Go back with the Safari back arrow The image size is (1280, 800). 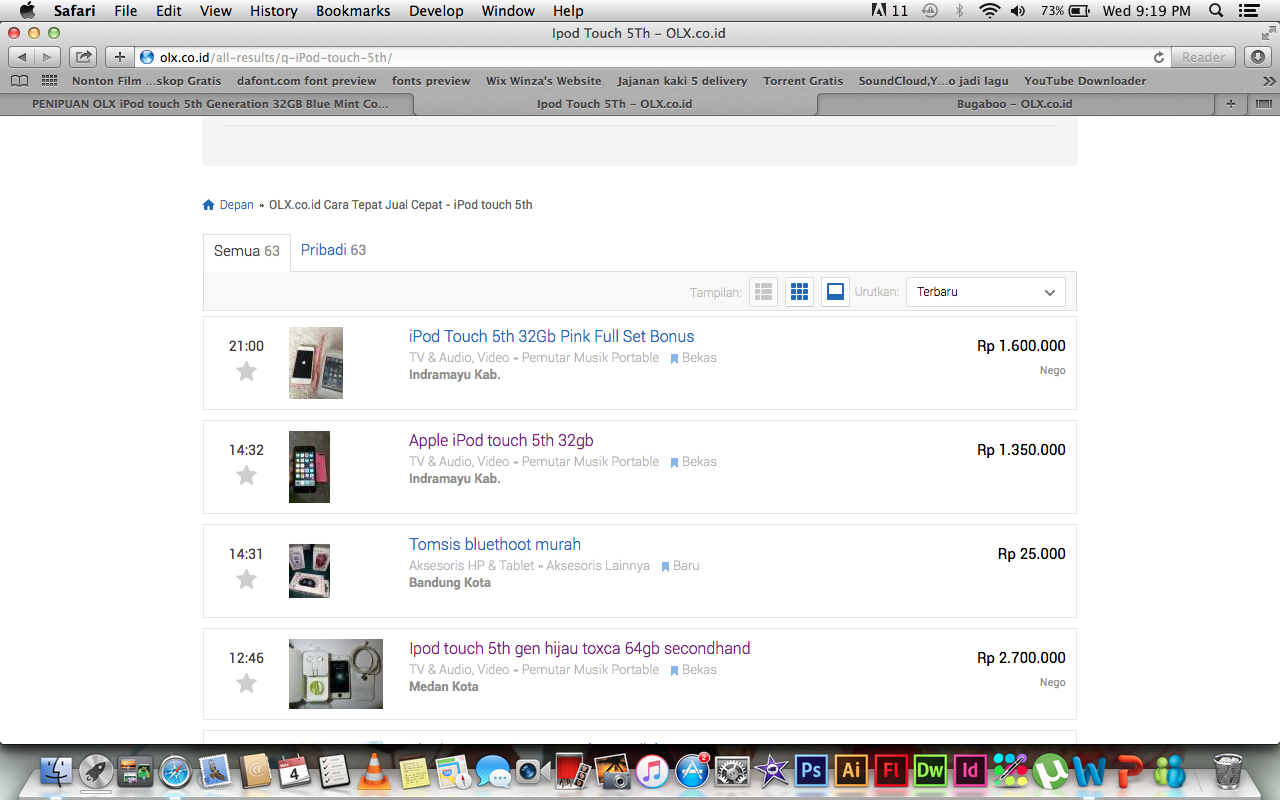22,57
